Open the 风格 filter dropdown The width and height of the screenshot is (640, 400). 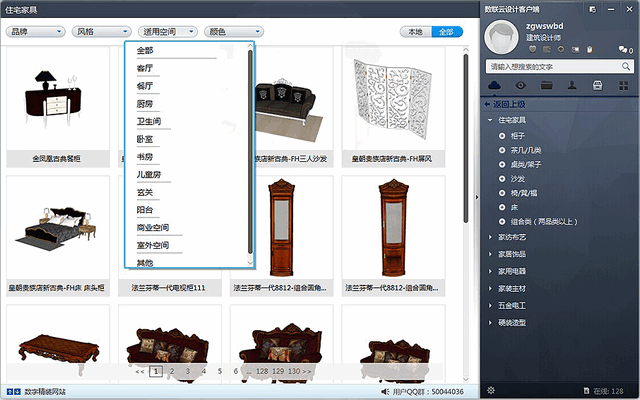pyautogui.click(x=102, y=31)
